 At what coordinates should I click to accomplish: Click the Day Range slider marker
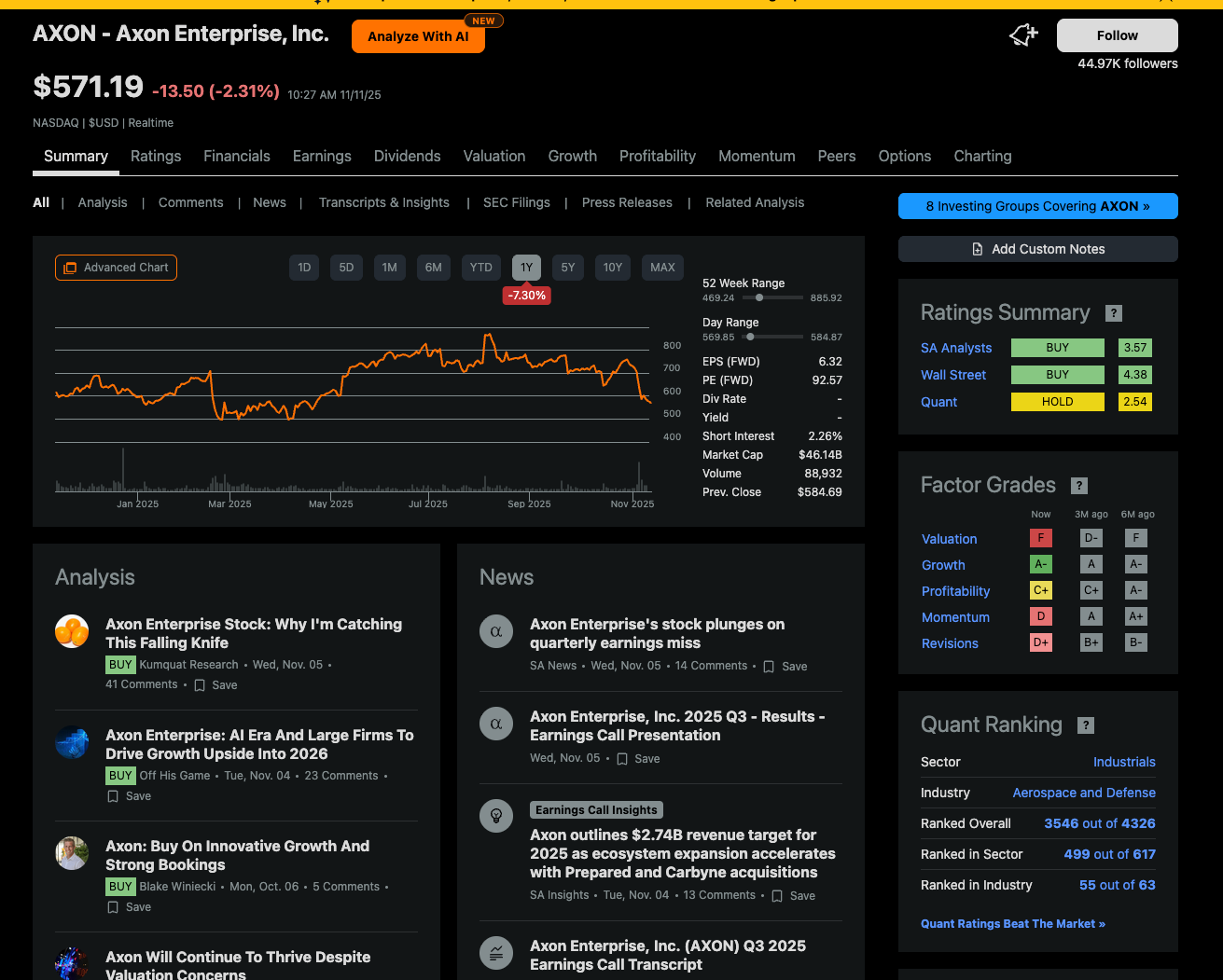[x=750, y=337]
